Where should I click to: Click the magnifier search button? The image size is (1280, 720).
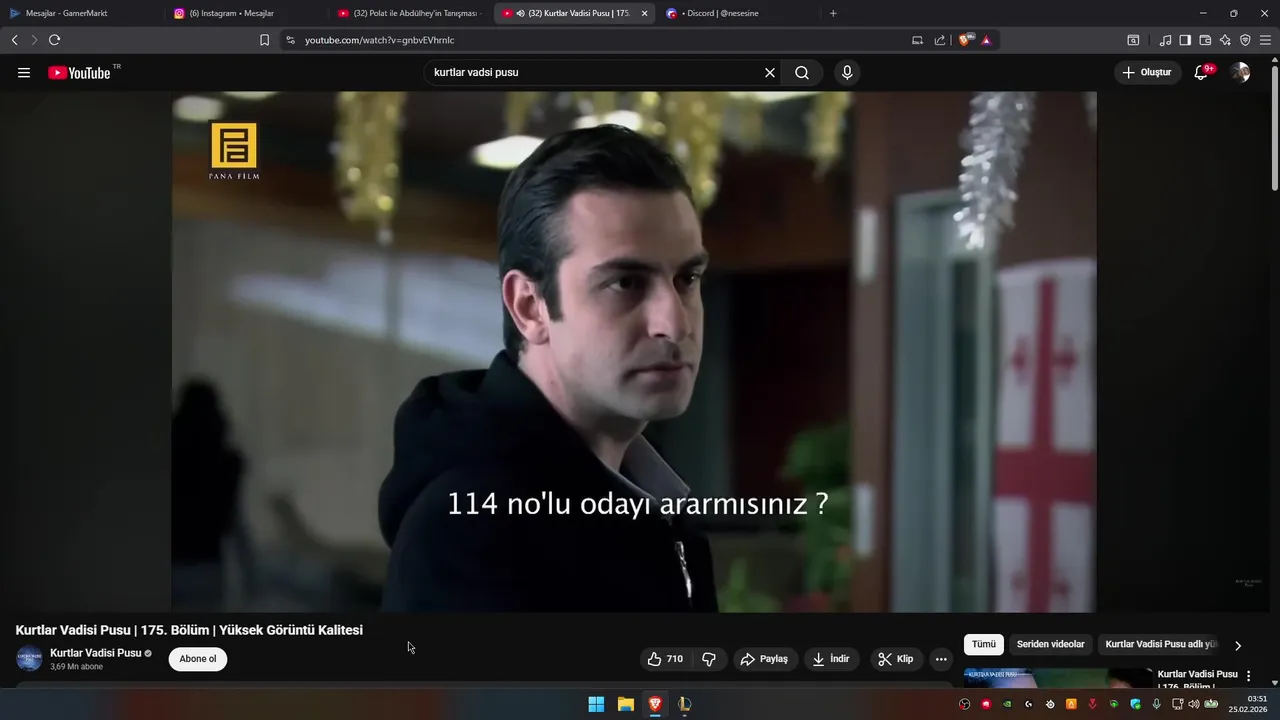click(802, 73)
